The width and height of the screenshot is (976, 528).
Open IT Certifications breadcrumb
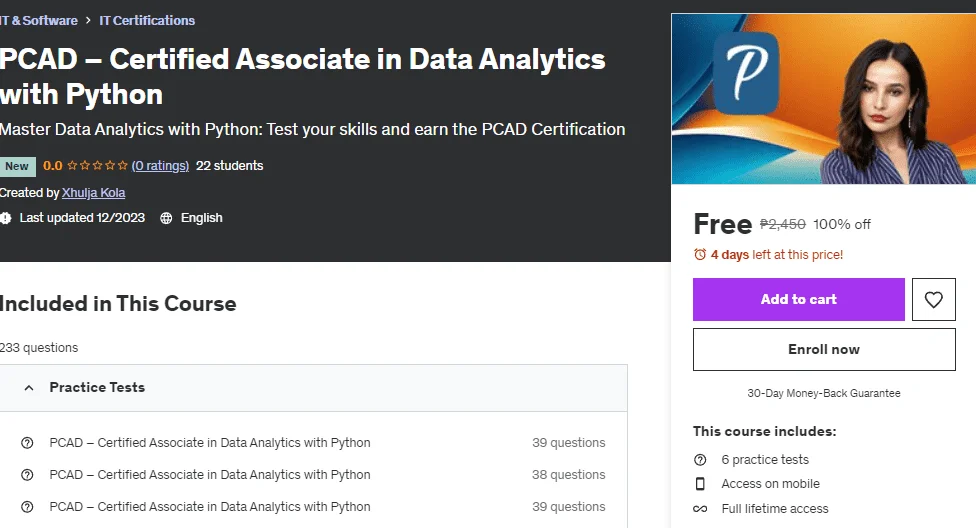(x=147, y=21)
